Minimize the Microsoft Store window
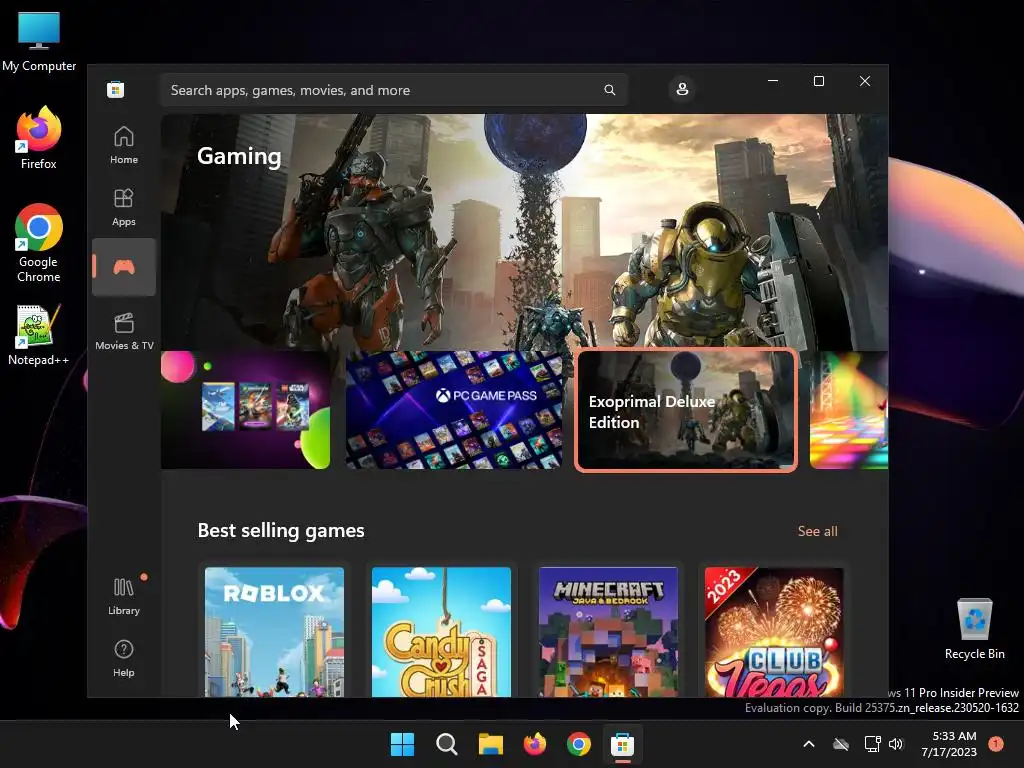1024x768 pixels. (x=773, y=81)
